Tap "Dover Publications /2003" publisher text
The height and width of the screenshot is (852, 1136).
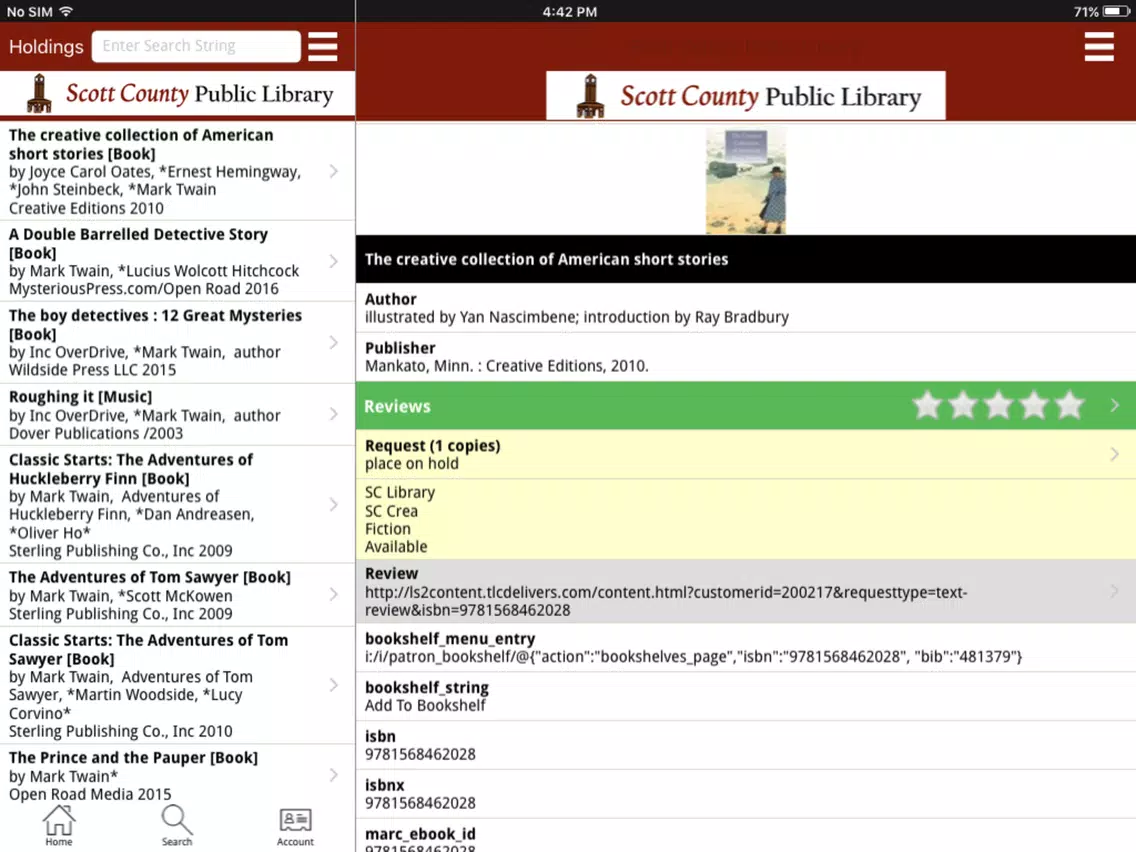pyautogui.click(x=96, y=433)
